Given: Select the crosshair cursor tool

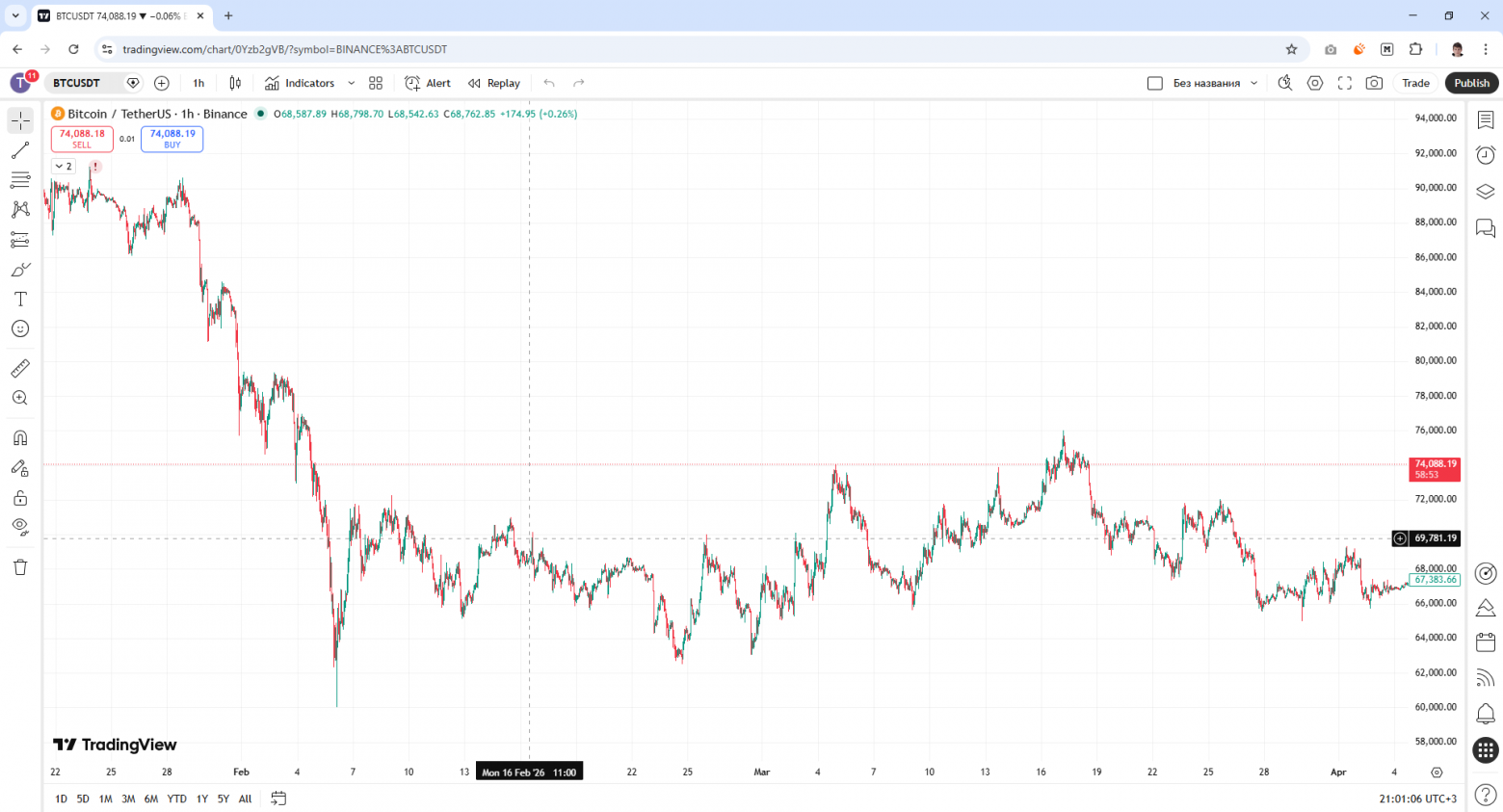Looking at the screenshot, I should click(20, 120).
